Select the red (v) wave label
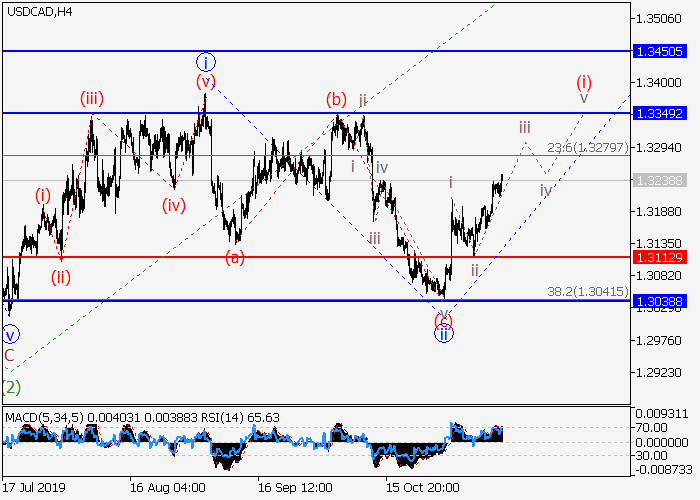The width and height of the screenshot is (700, 500). (x=205, y=82)
